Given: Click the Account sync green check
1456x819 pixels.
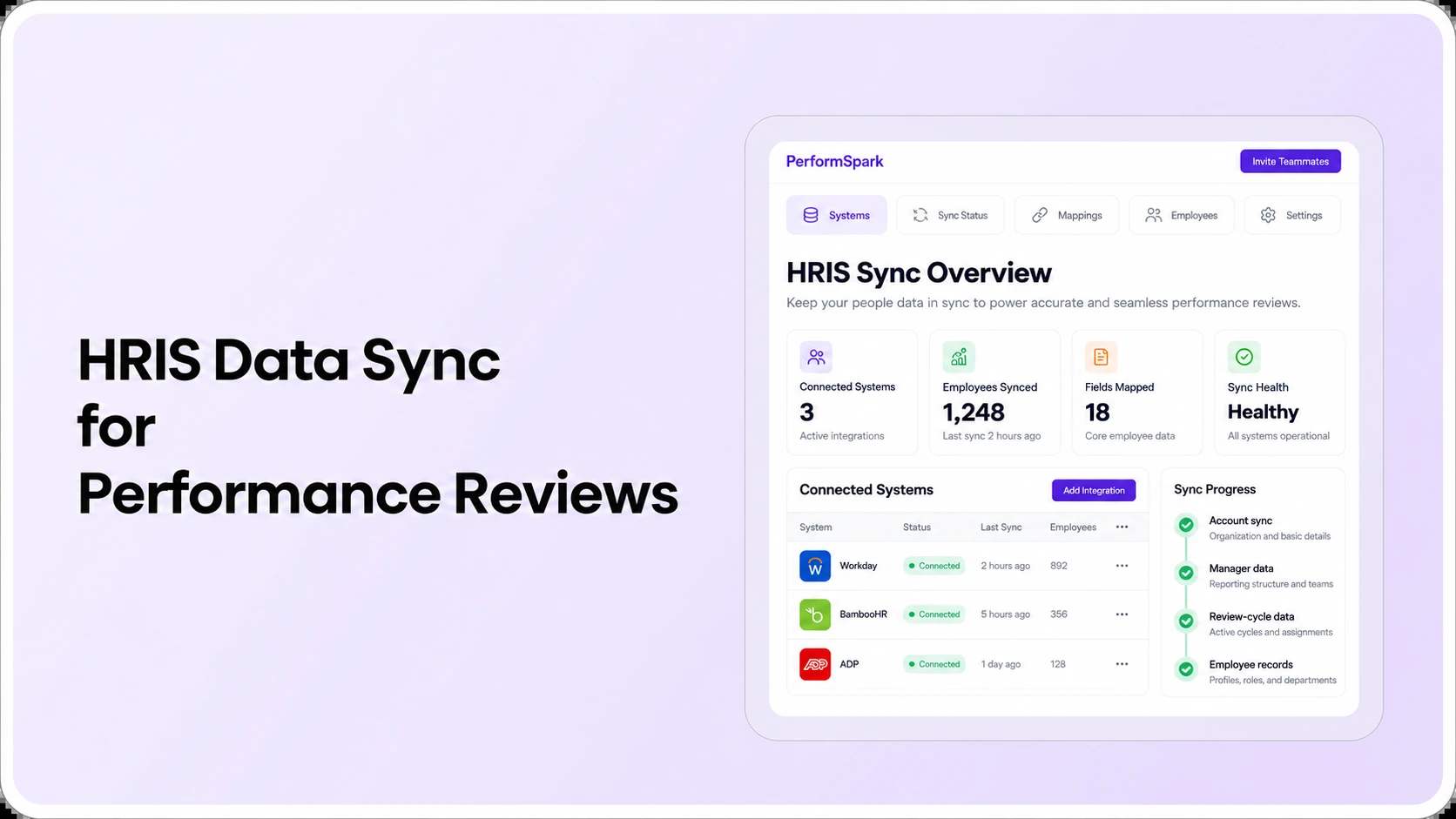Looking at the screenshot, I should [1185, 525].
